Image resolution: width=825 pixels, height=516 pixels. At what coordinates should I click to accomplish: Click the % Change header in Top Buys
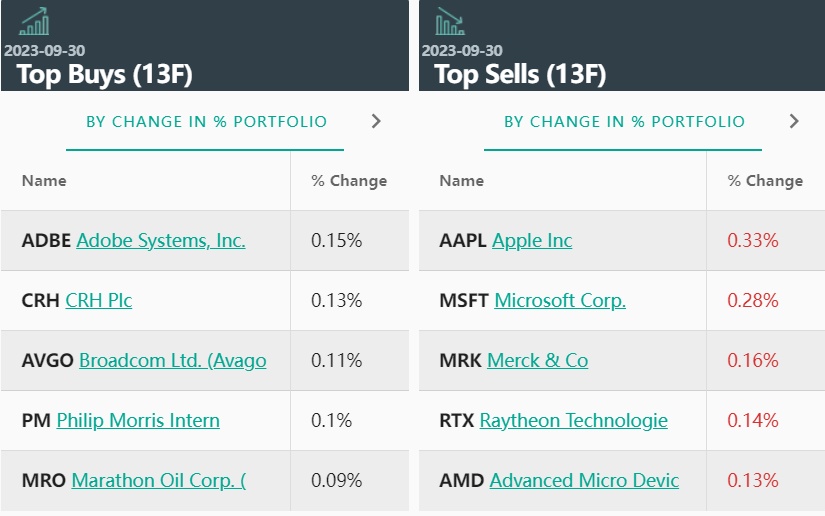349,181
